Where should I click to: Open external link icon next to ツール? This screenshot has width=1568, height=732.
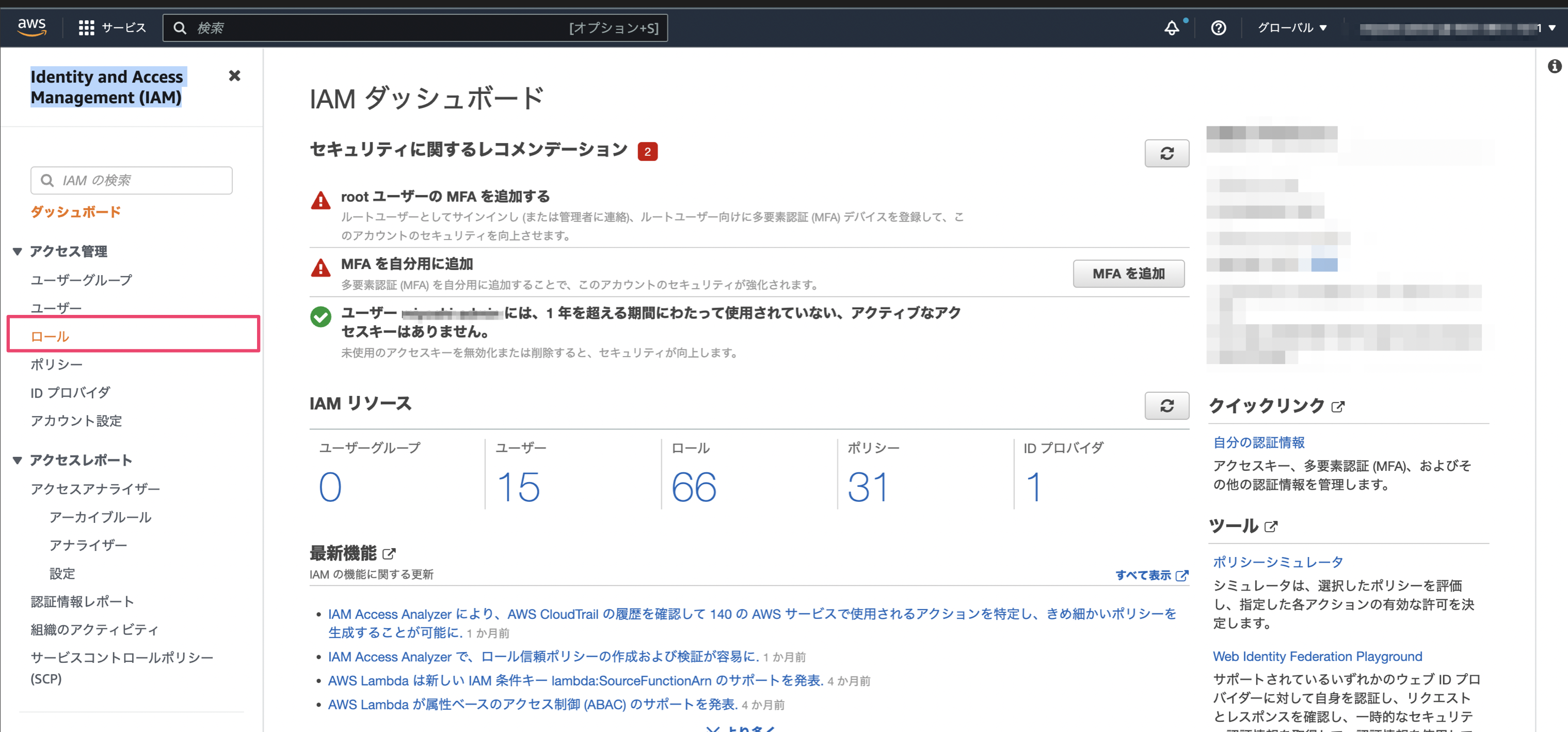(1270, 527)
